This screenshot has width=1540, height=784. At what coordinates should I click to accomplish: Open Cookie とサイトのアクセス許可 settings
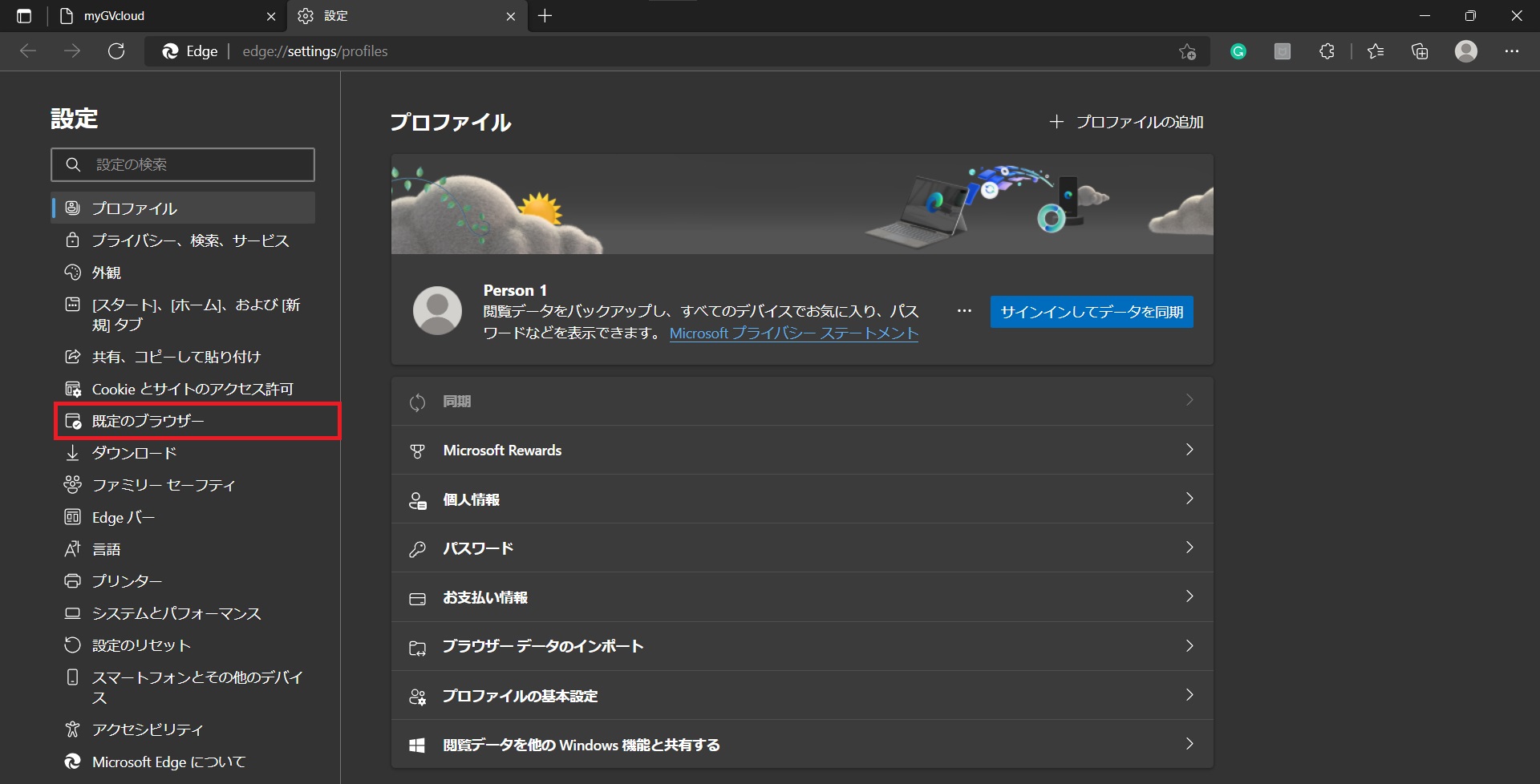tap(184, 389)
